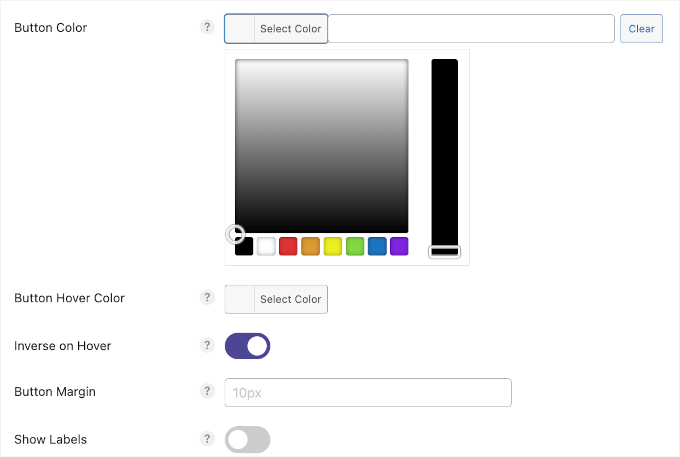Choose the orange palette swatch
The image size is (680, 457).
click(310, 246)
